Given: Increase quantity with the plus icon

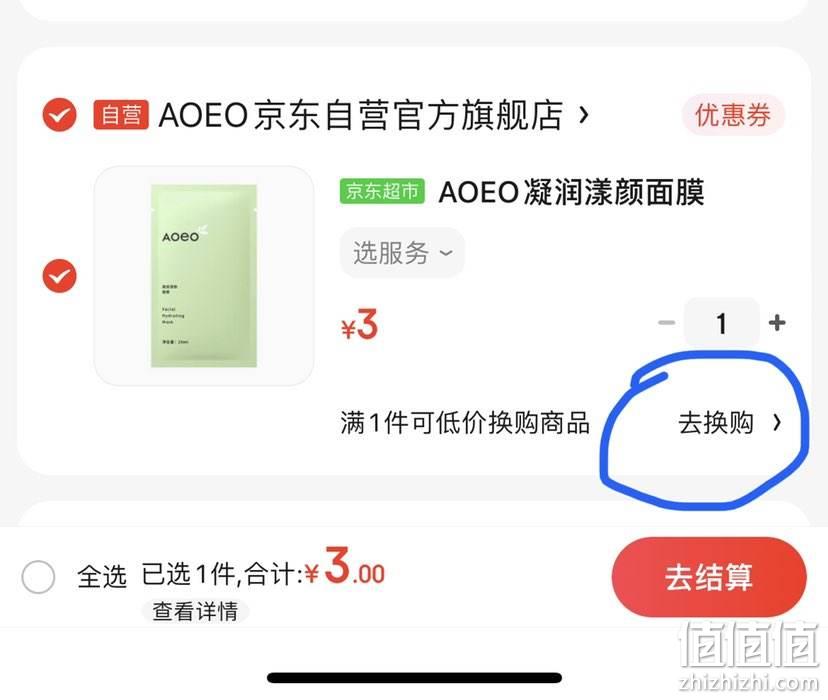Looking at the screenshot, I should [x=777, y=323].
